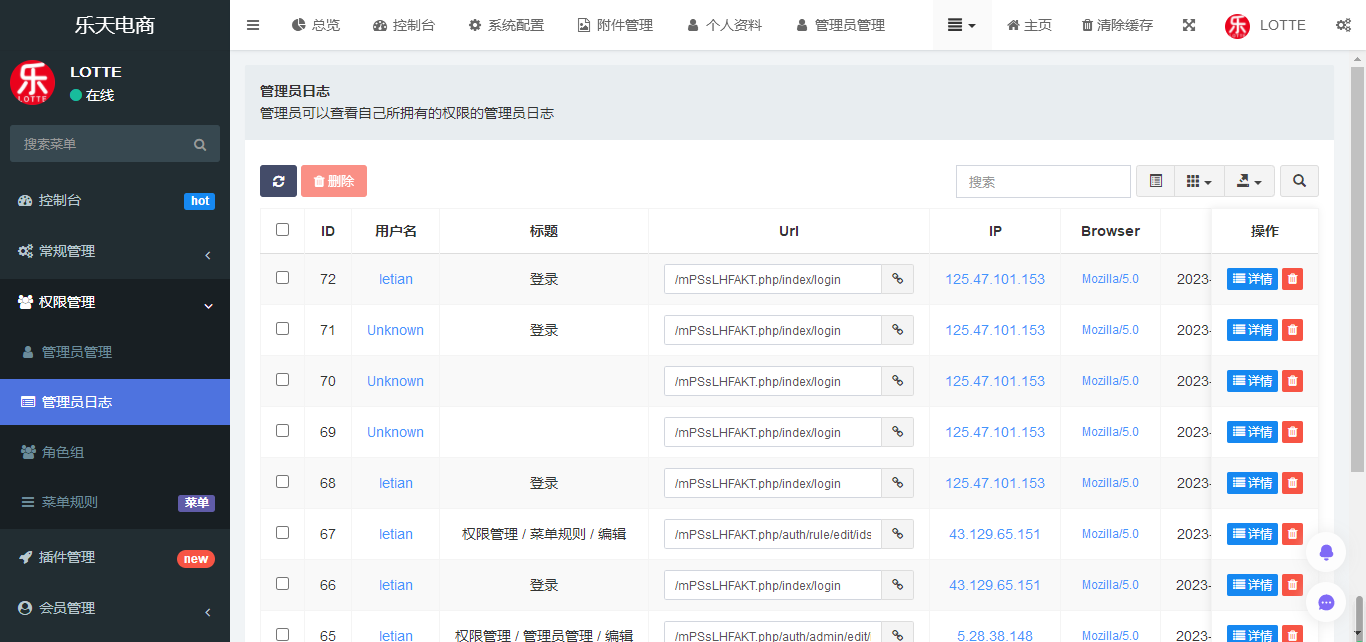
Task: Toggle the table card view icon
Action: 1156,181
